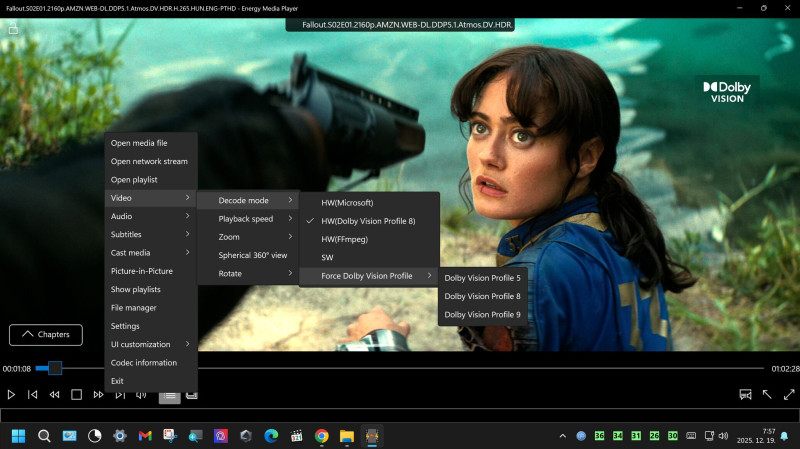Open Settings from the context menu
Screen dimensions: 800x449
pos(151,326)
